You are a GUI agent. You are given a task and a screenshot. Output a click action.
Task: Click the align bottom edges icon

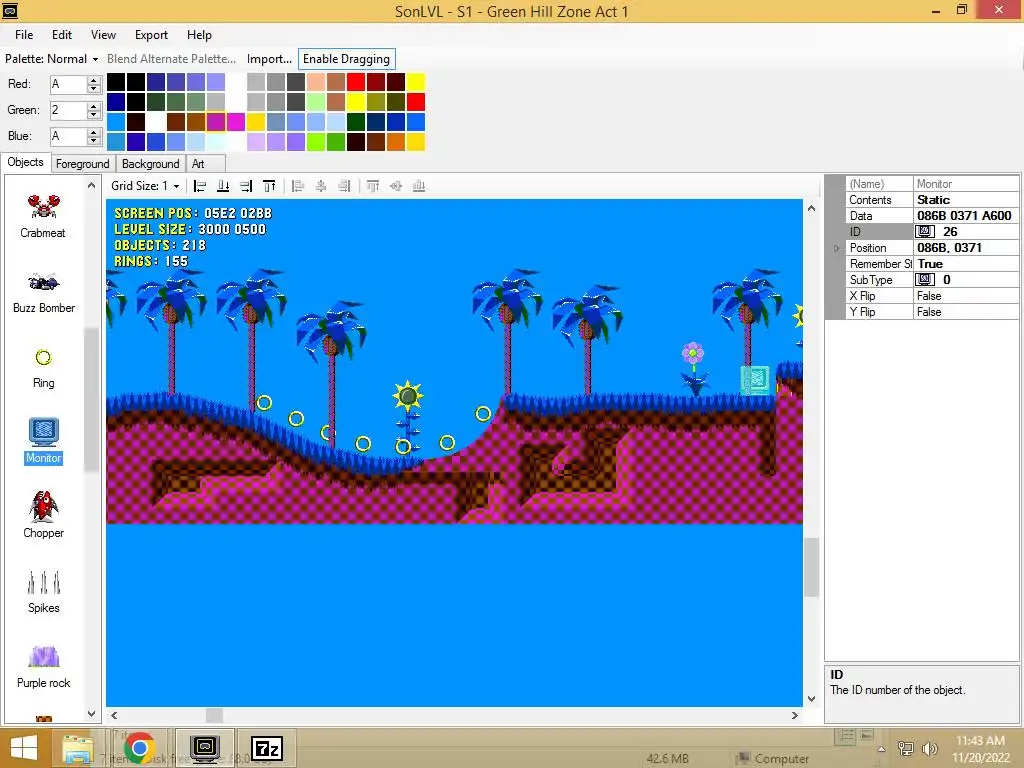pos(419,186)
